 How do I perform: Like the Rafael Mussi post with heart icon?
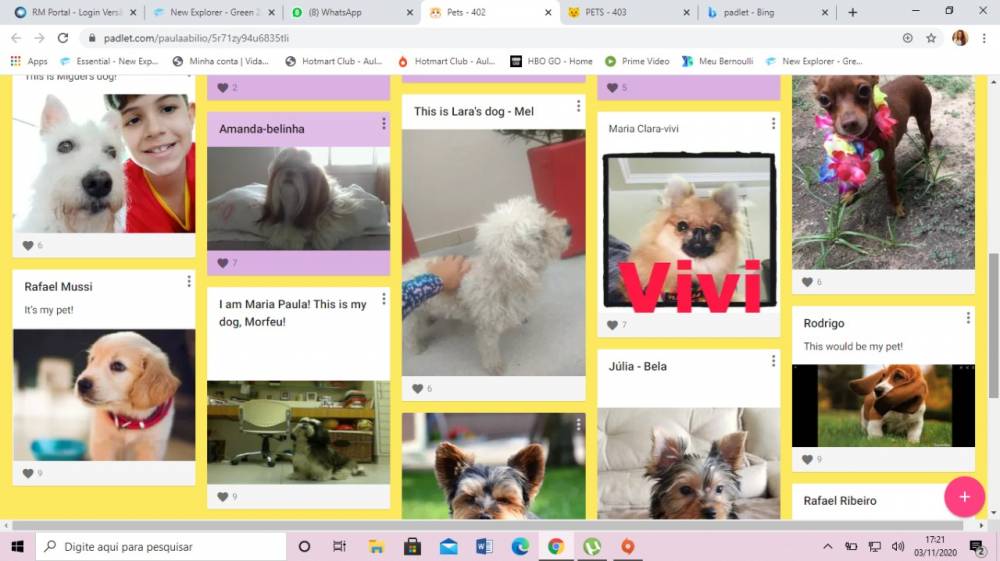click(28, 473)
